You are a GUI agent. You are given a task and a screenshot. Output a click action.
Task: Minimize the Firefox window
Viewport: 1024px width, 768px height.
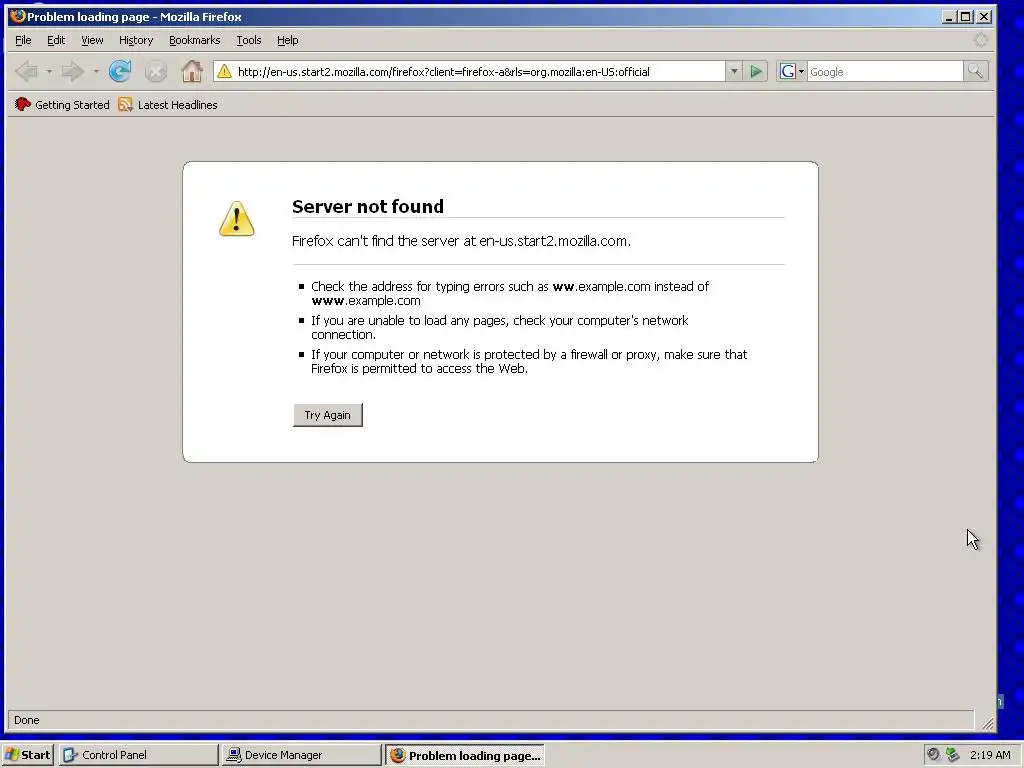(950, 17)
